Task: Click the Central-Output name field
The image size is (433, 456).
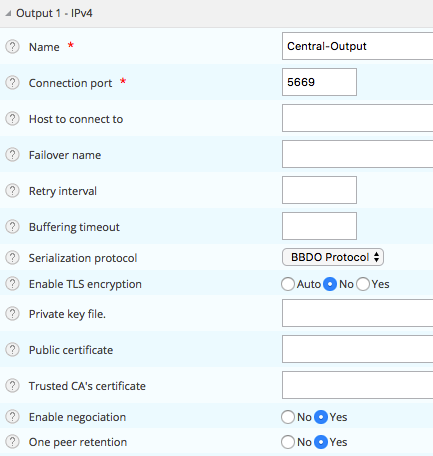Action: tap(357, 46)
